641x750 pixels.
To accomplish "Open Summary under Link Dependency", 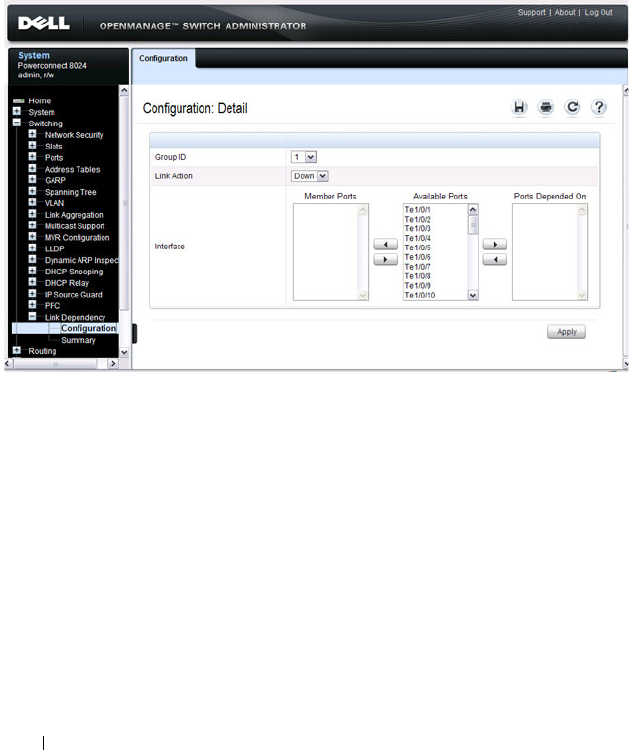I will pyautogui.click(x=78, y=340).
